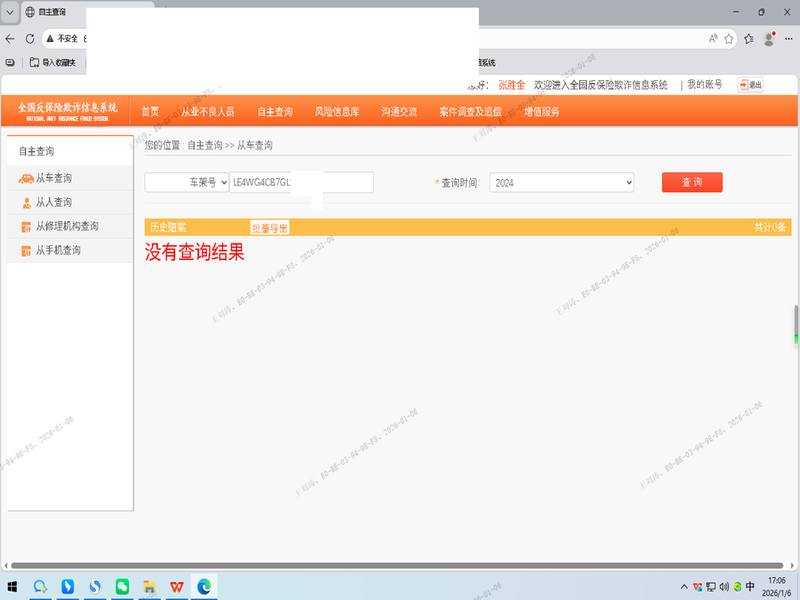The width and height of the screenshot is (800, 600).
Task: Click the person icon beside 从人查询
Action: coord(26,203)
